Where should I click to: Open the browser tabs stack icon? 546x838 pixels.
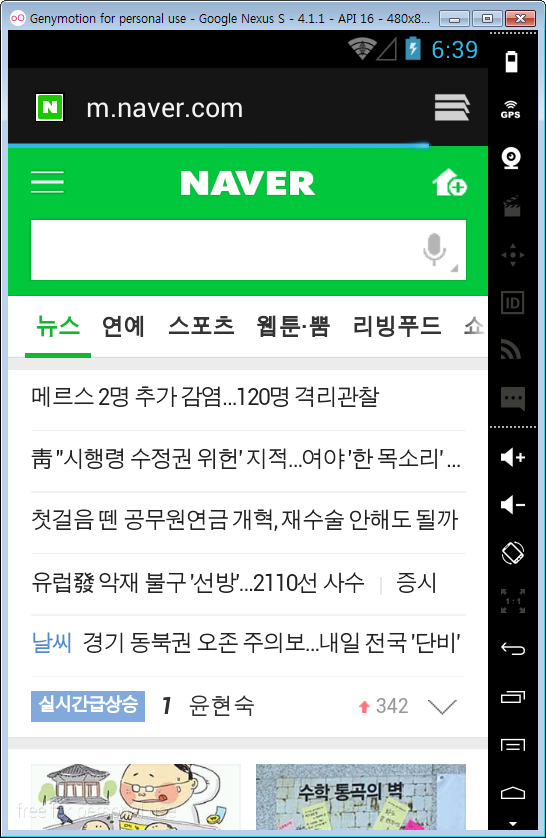point(452,108)
